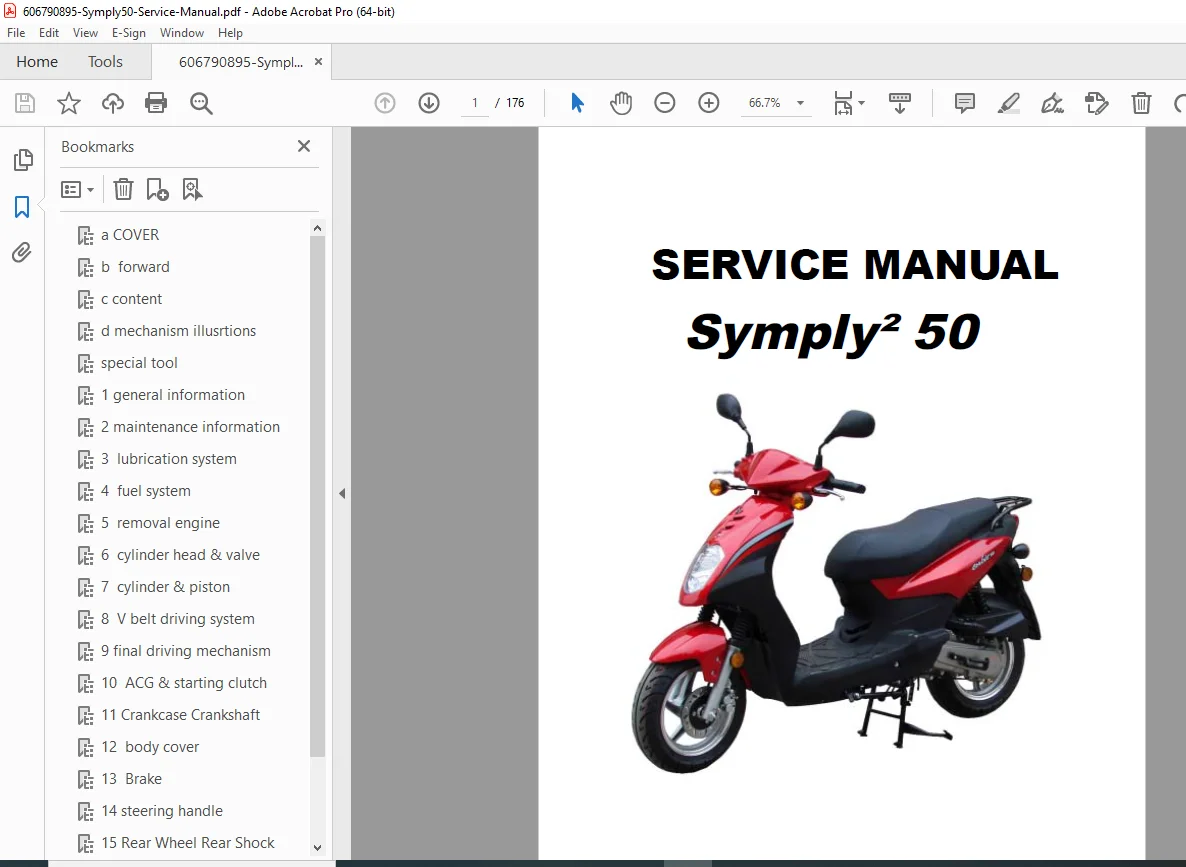Open 'd mechanism illusrtions' bookmark
This screenshot has width=1186, height=867.
pyautogui.click(x=179, y=331)
